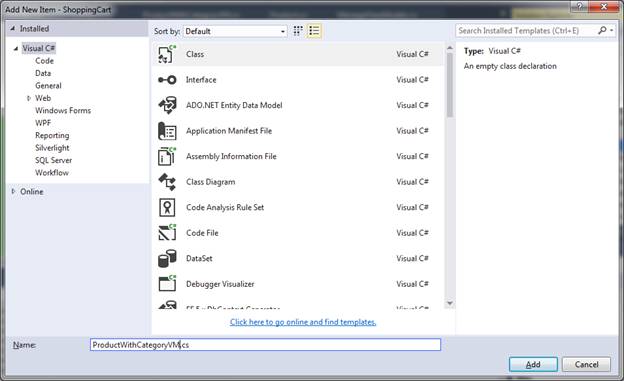Select the Interface template icon
Image resolution: width=624 pixels, height=381 pixels.
167,80
